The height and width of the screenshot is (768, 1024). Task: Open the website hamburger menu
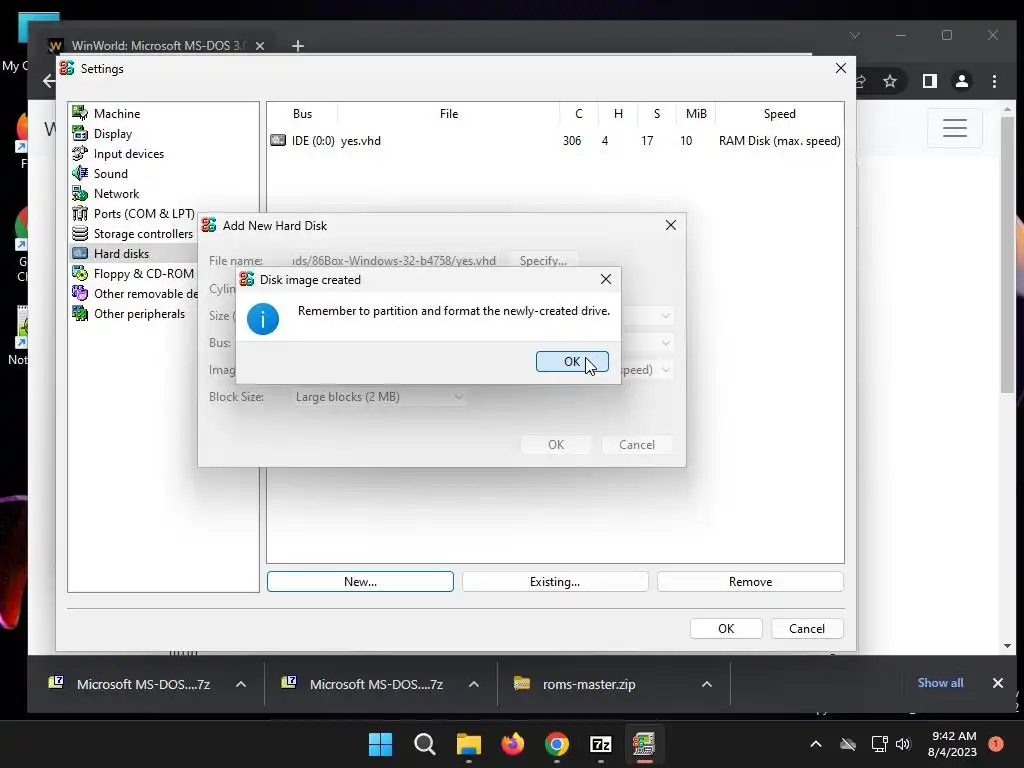955,127
